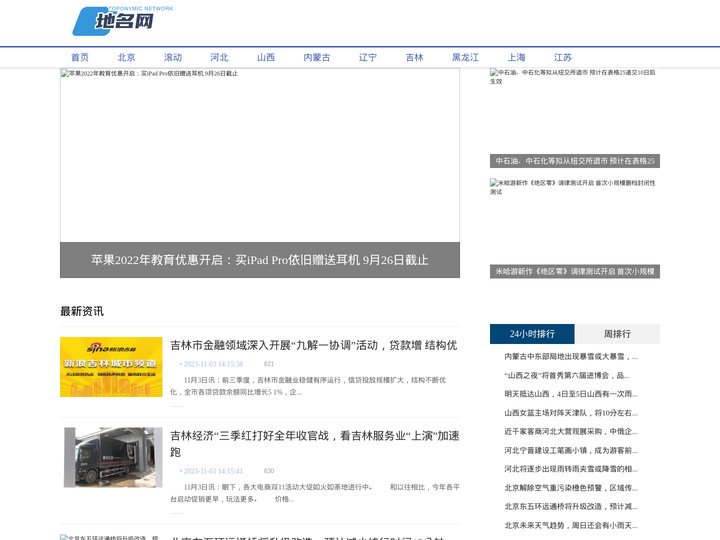
Task: Open the 滚动 nav item
Action: pos(173,57)
